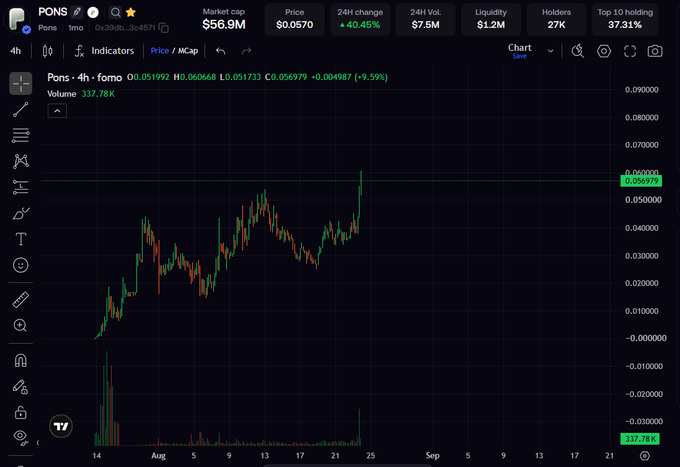Hide all drawings with eye icon
This screenshot has height=467, width=680.
click(x=20, y=437)
